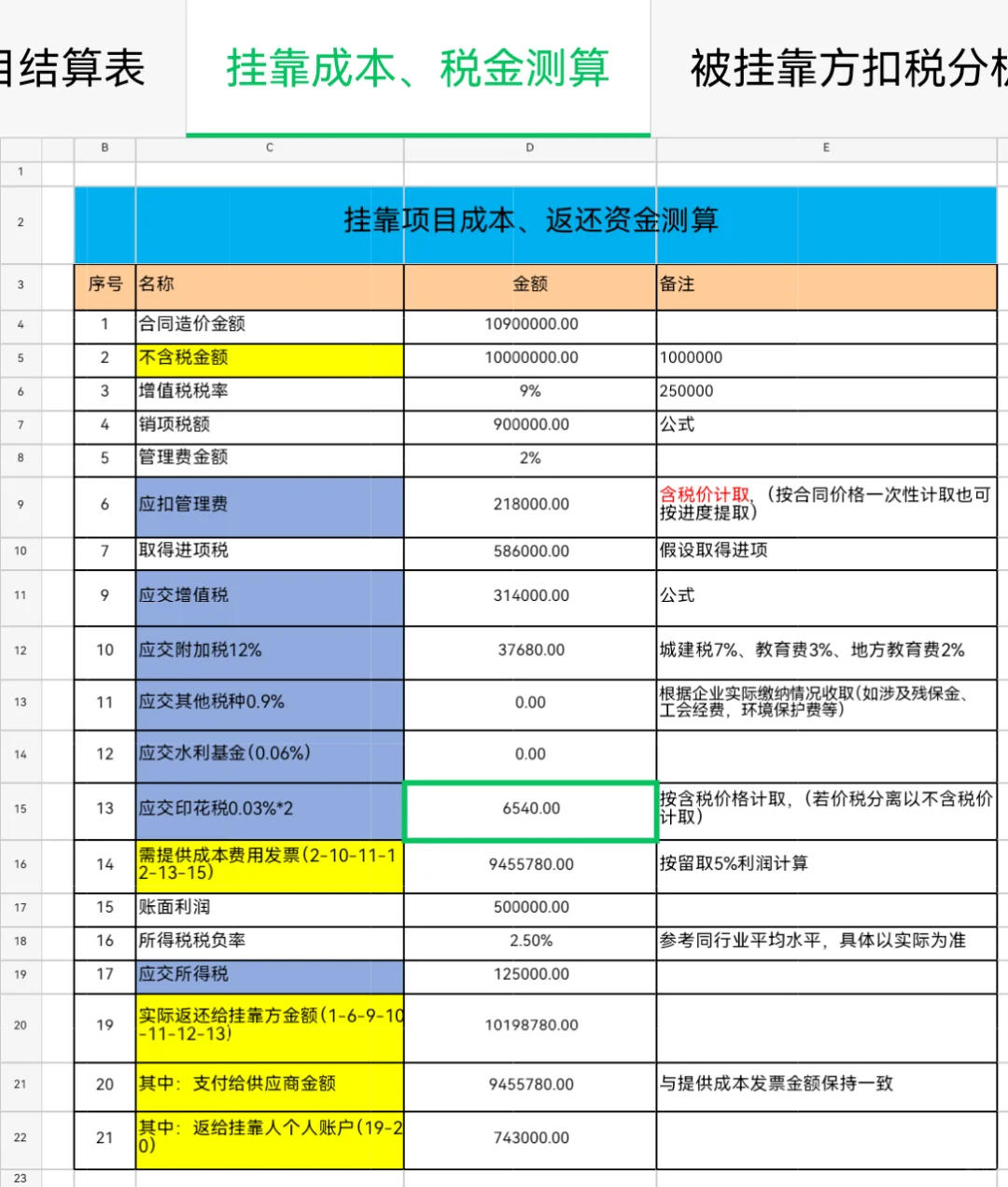Select the amount cell 125000.00
The image size is (1008, 1187).
pyautogui.click(x=530, y=975)
